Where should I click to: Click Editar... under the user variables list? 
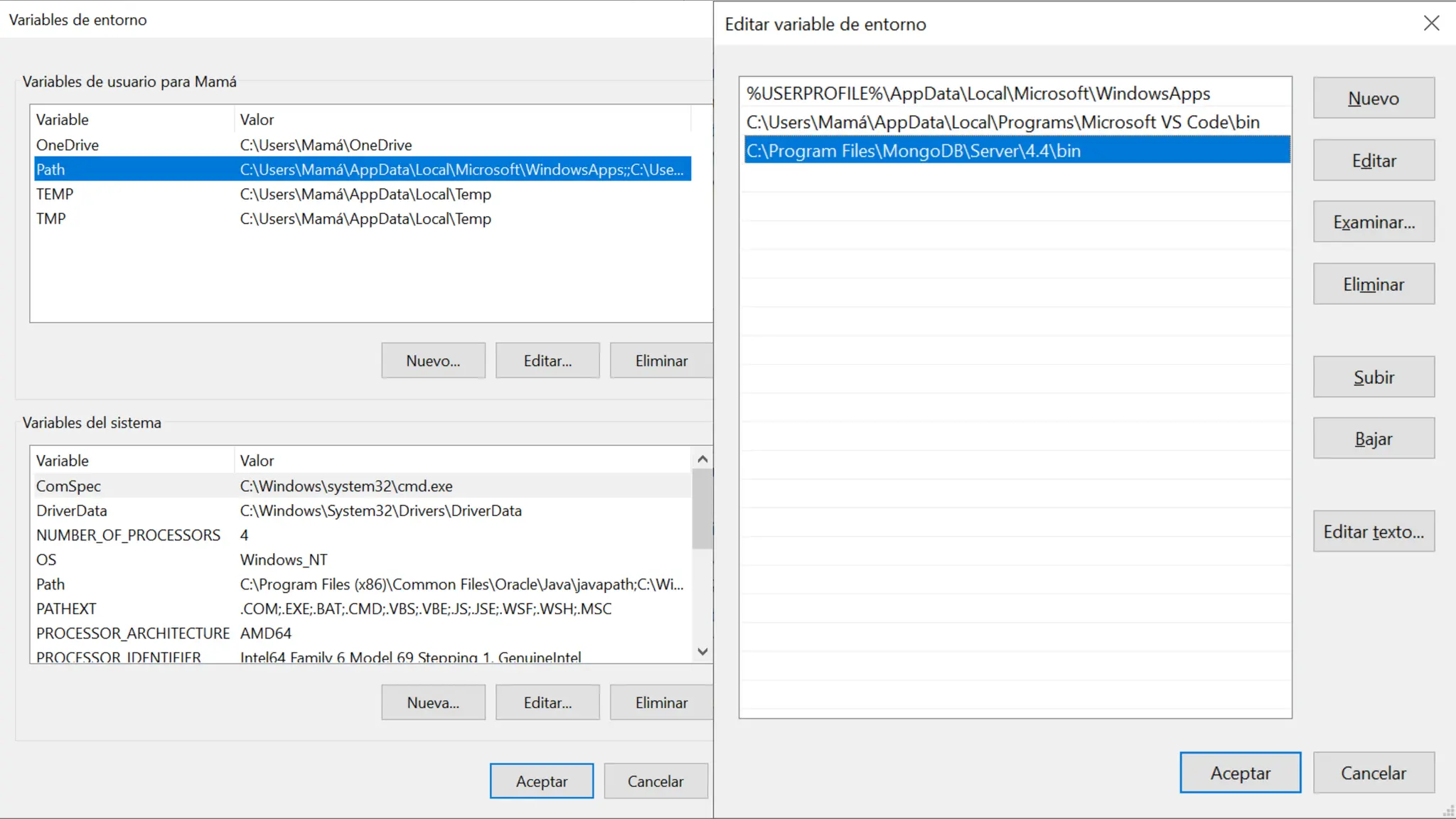pos(547,360)
